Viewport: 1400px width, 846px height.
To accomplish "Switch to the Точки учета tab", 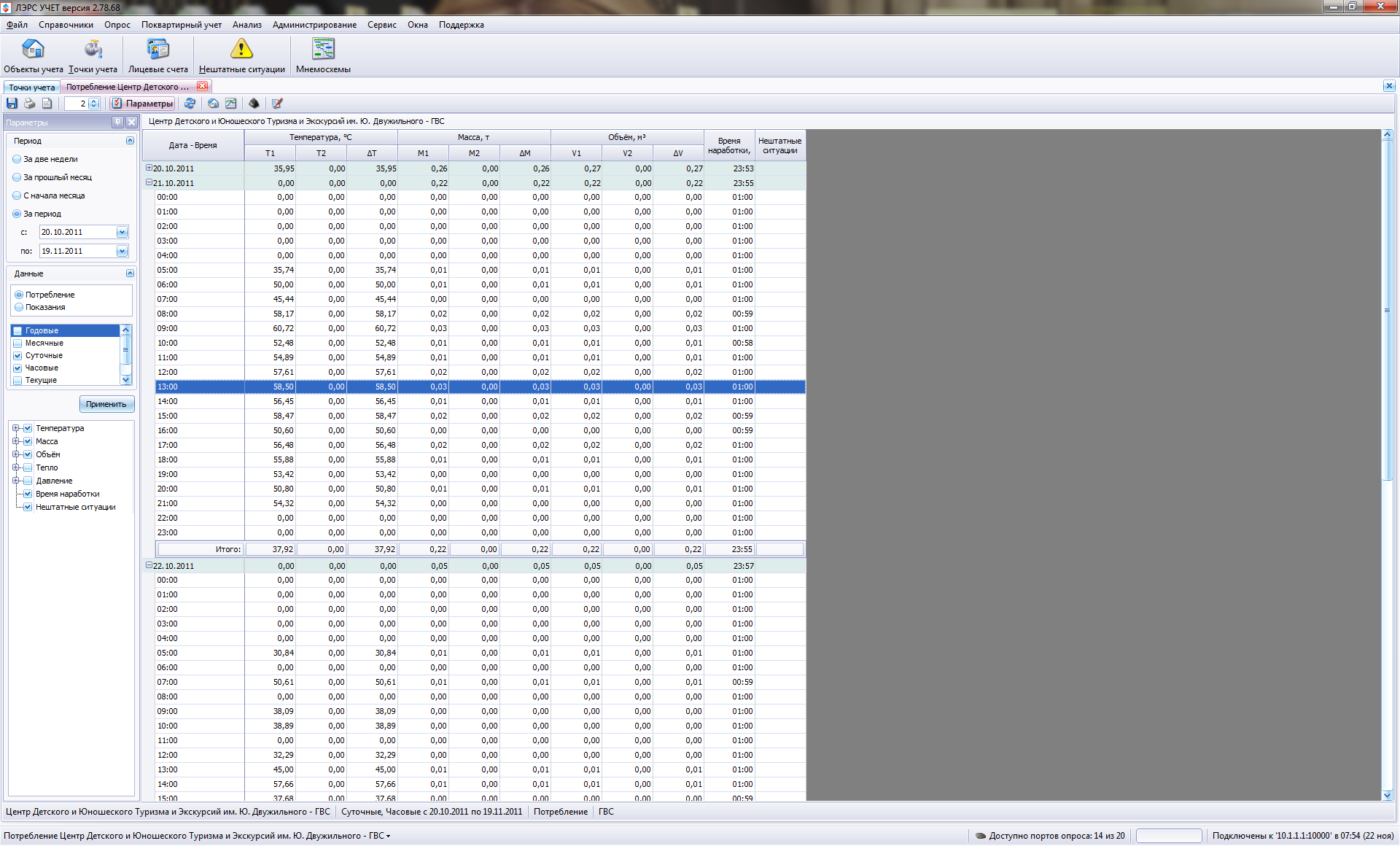I will pyautogui.click(x=31, y=88).
